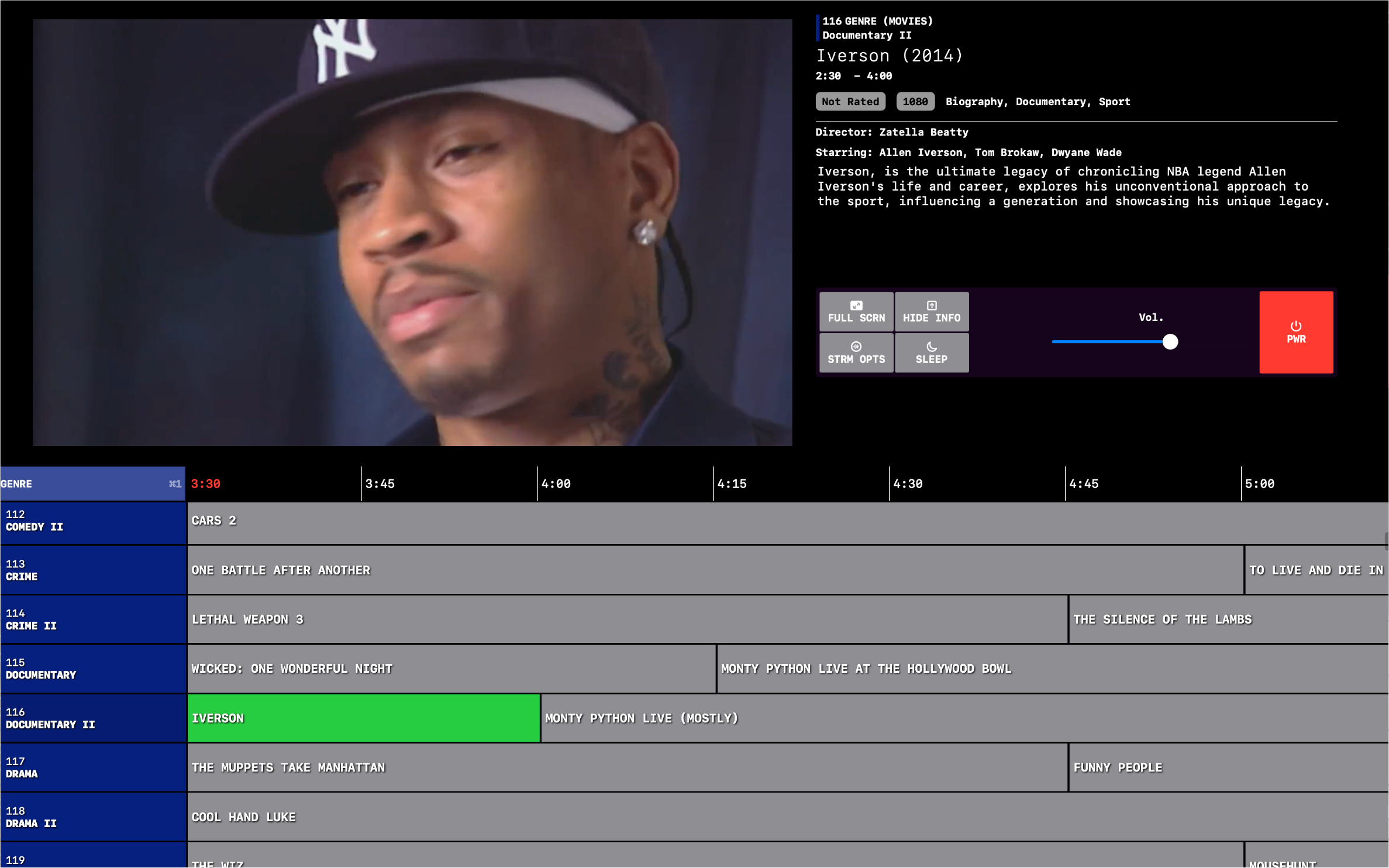Pick Lethal Weapon 3 in the guide

click(628, 620)
